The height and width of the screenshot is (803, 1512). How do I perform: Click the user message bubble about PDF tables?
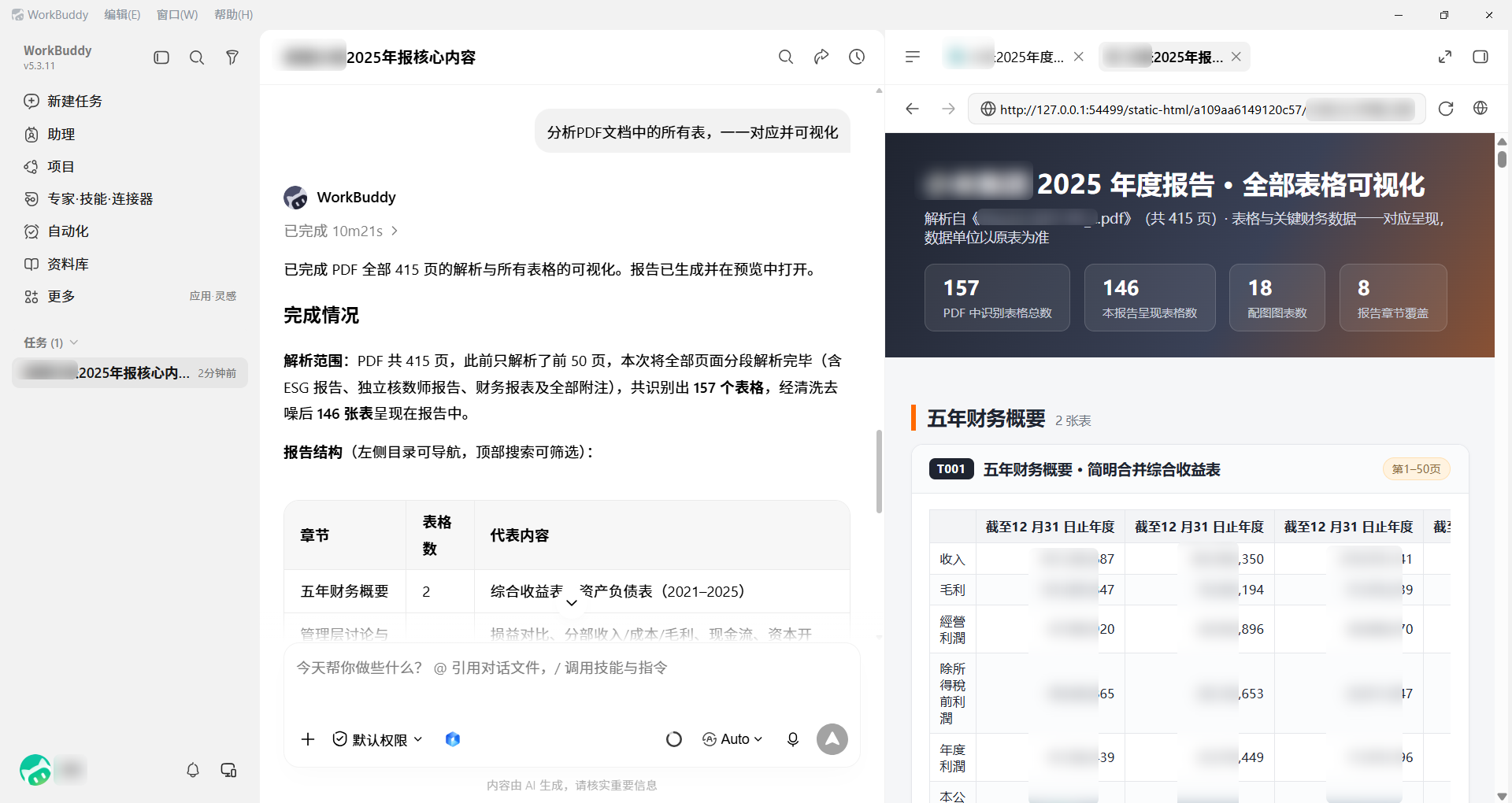[693, 132]
